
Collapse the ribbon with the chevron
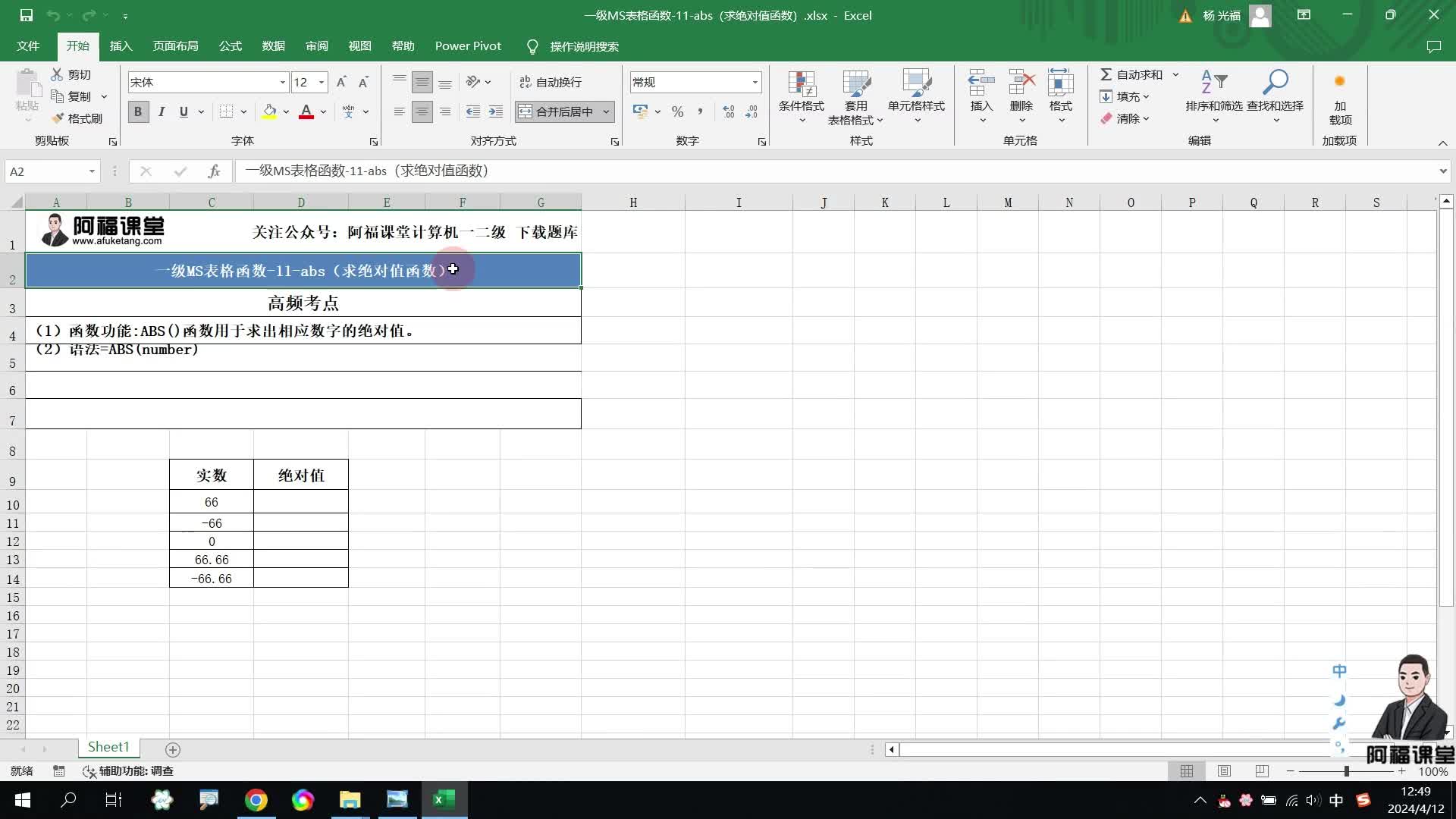click(x=1442, y=143)
